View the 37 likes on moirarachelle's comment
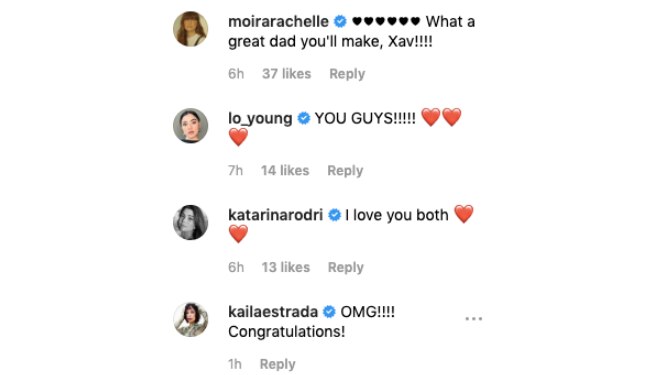The image size is (660, 375). 287,74
